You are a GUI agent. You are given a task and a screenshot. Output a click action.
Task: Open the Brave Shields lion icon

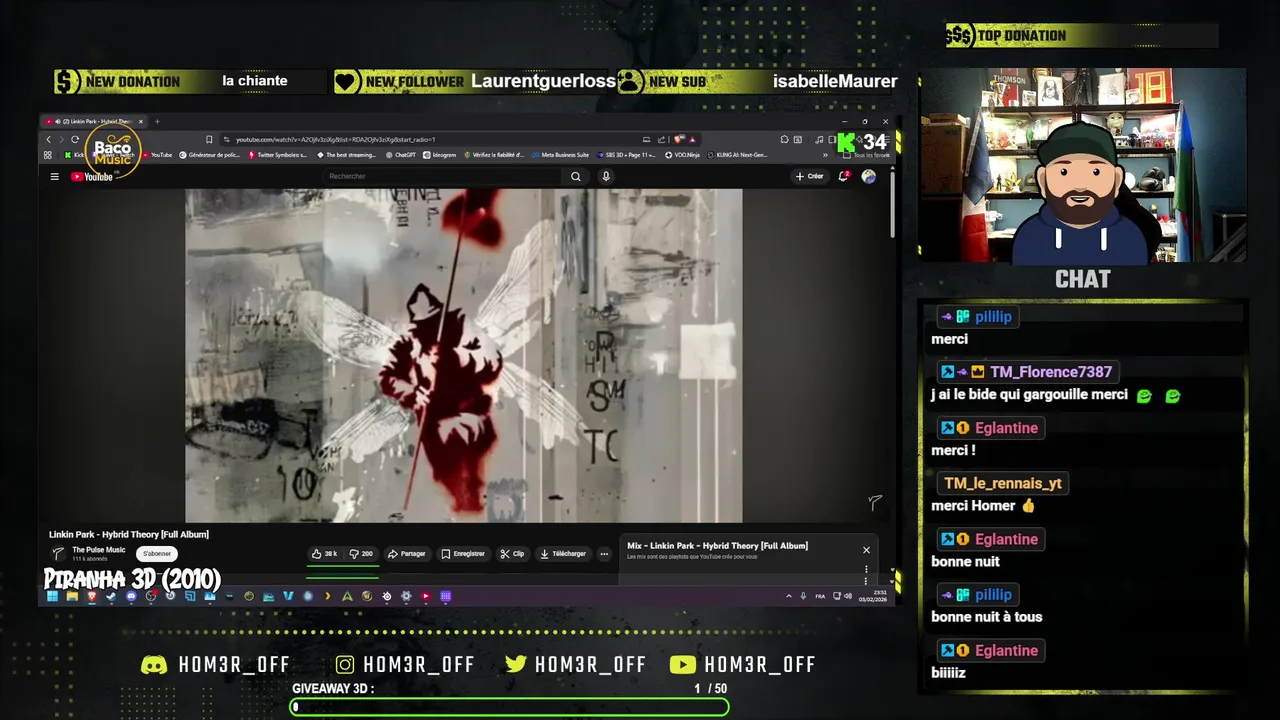pos(679,139)
